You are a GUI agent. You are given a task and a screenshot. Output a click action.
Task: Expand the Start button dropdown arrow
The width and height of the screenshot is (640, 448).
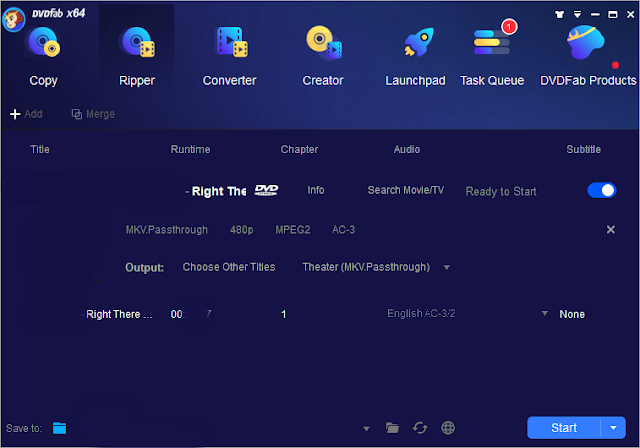pyautogui.click(x=613, y=428)
